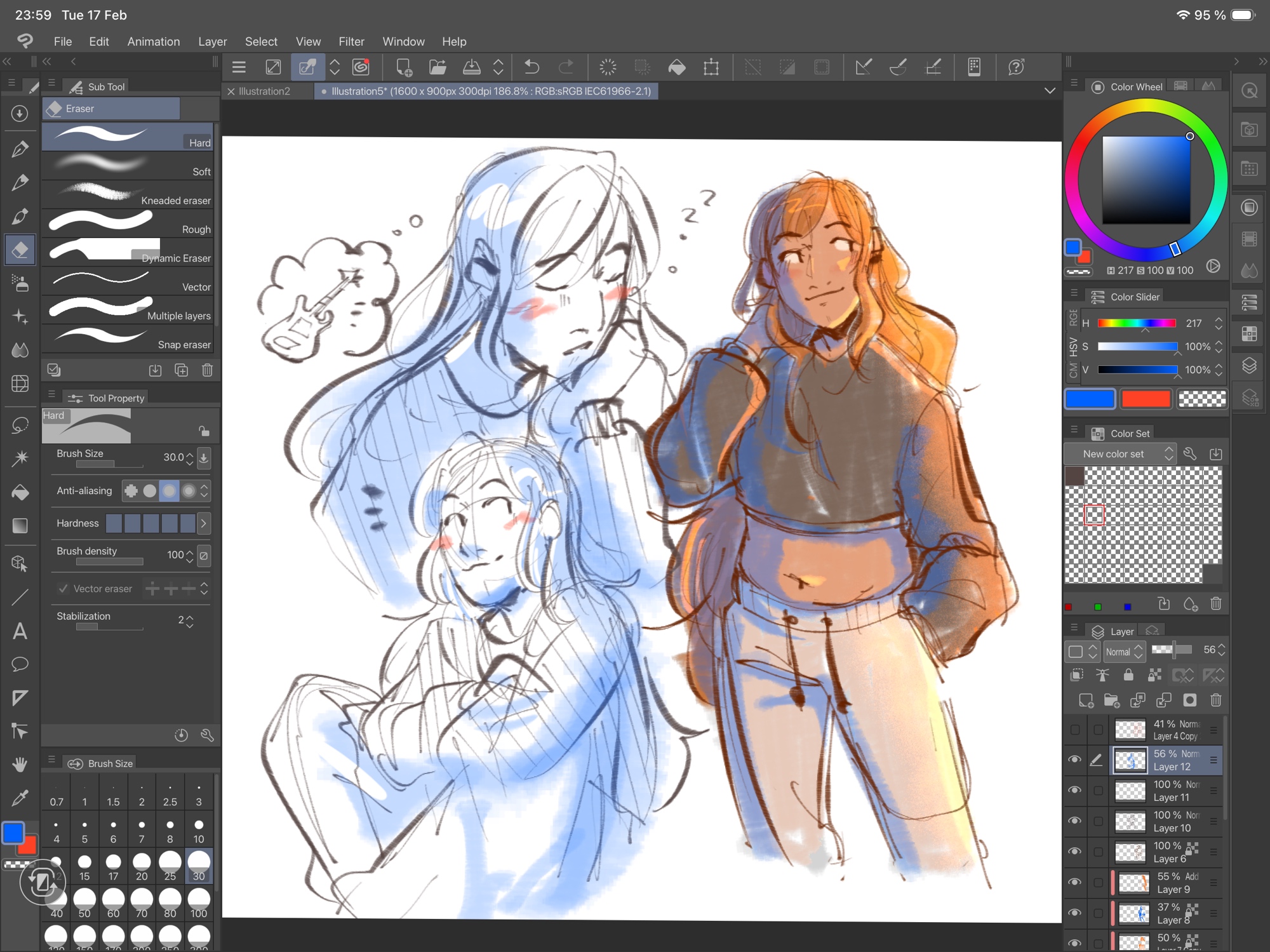Screen dimensions: 1270x952
Task: Open the New color set dropdown
Action: tap(1121, 454)
